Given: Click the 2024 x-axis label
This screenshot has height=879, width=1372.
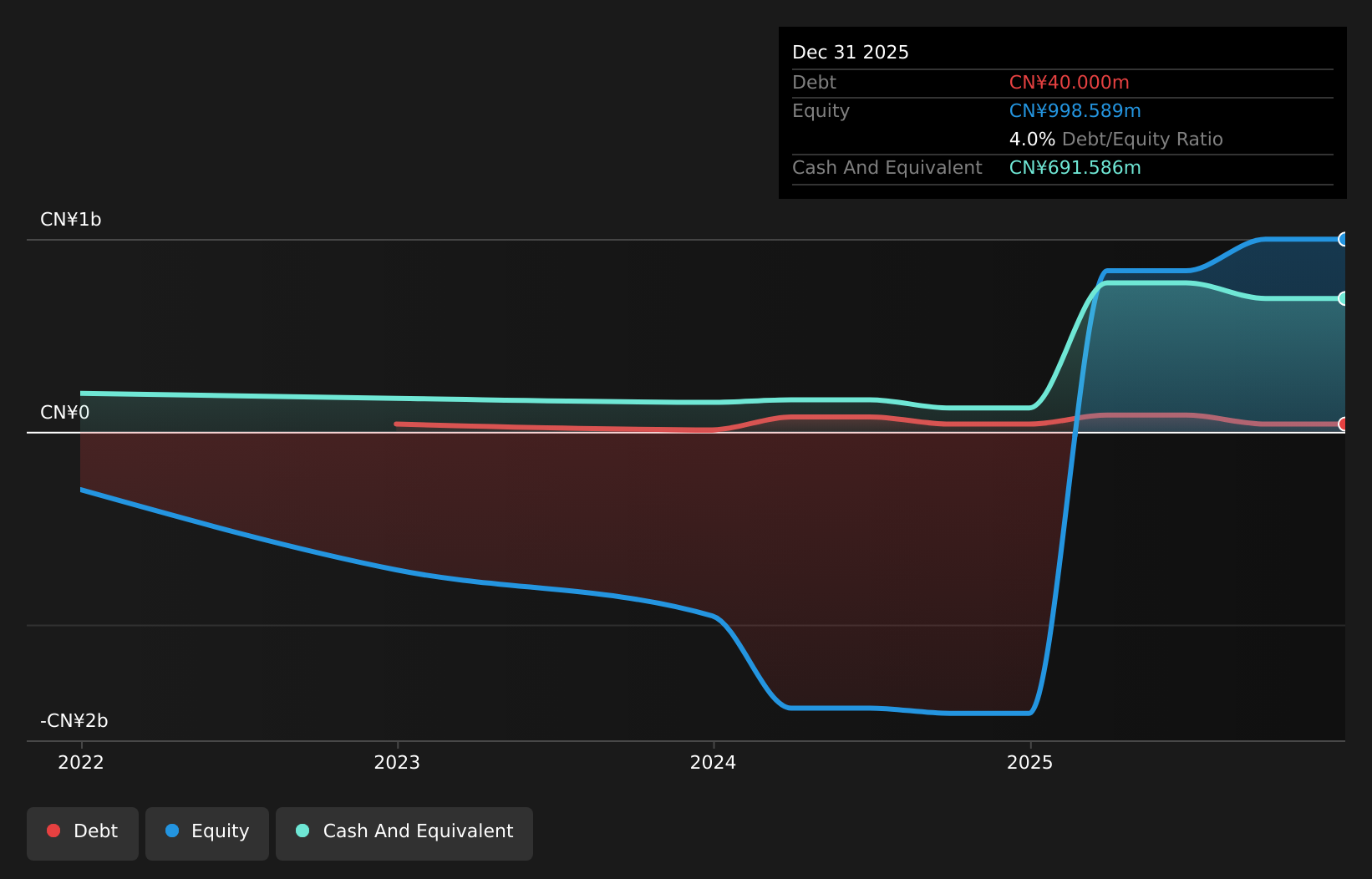Looking at the screenshot, I should tap(714, 762).
